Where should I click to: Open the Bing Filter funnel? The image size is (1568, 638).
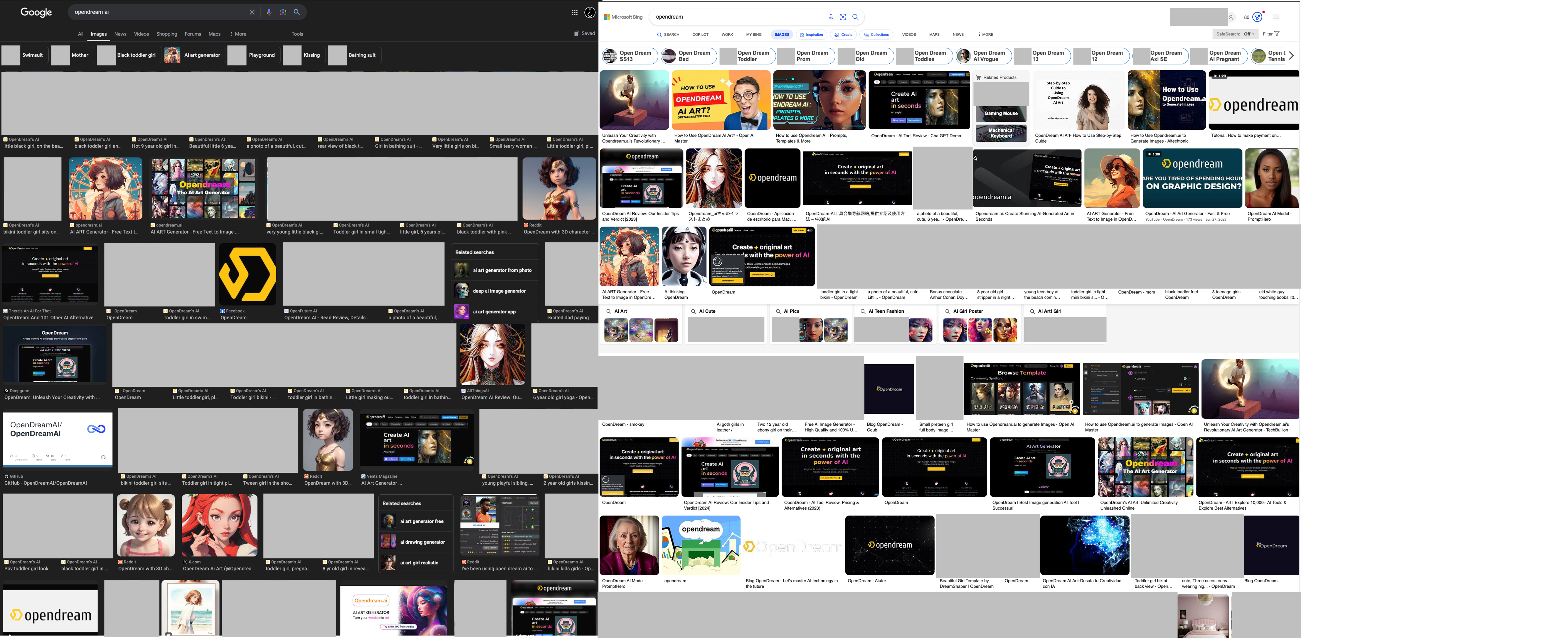click(x=1271, y=34)
